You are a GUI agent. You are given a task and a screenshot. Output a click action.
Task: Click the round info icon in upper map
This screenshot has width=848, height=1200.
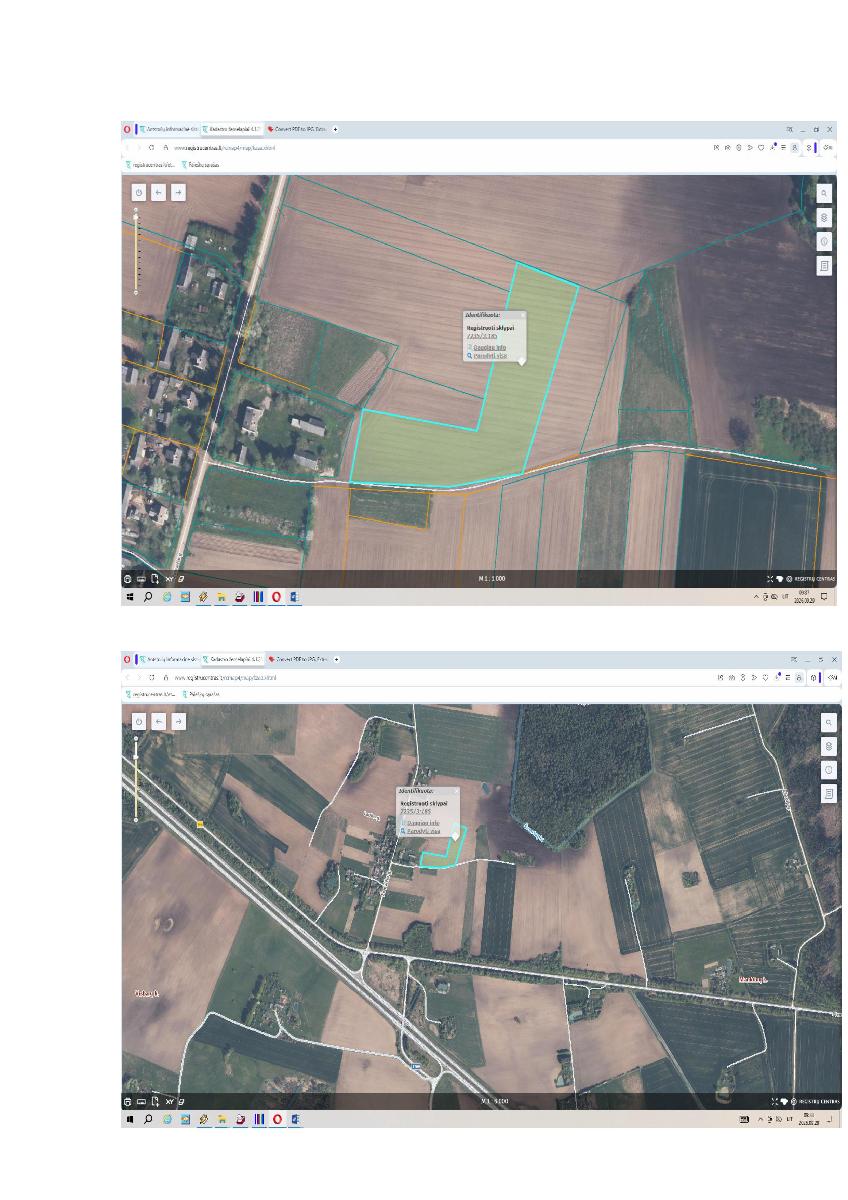pos(825,242)
